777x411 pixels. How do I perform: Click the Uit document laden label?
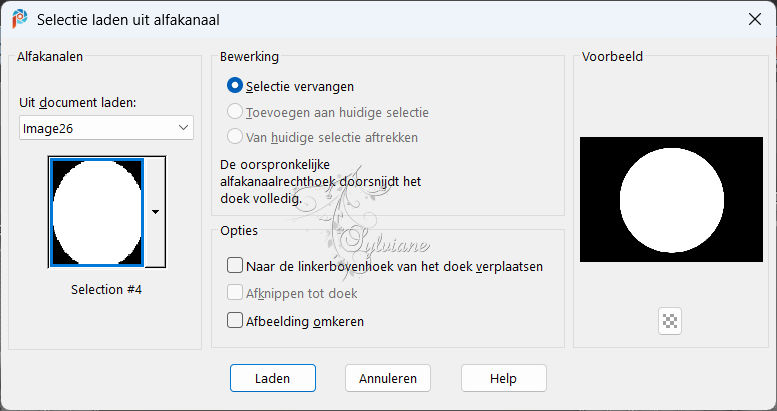[x=78, y=103]
